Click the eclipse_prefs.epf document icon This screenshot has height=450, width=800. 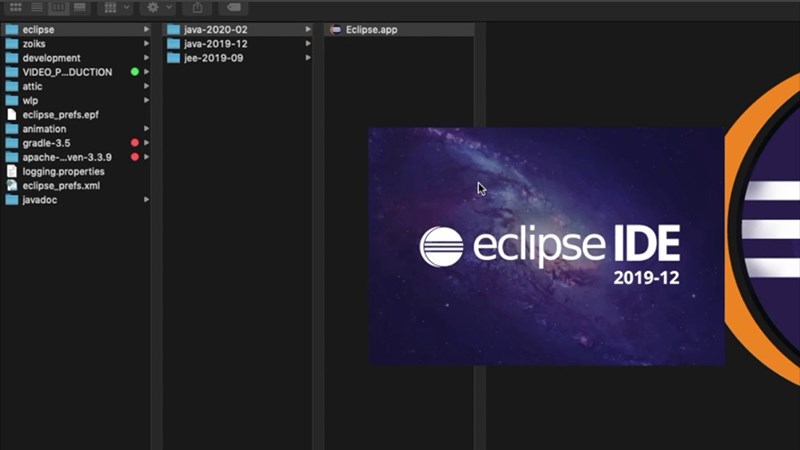click(12, 115)
